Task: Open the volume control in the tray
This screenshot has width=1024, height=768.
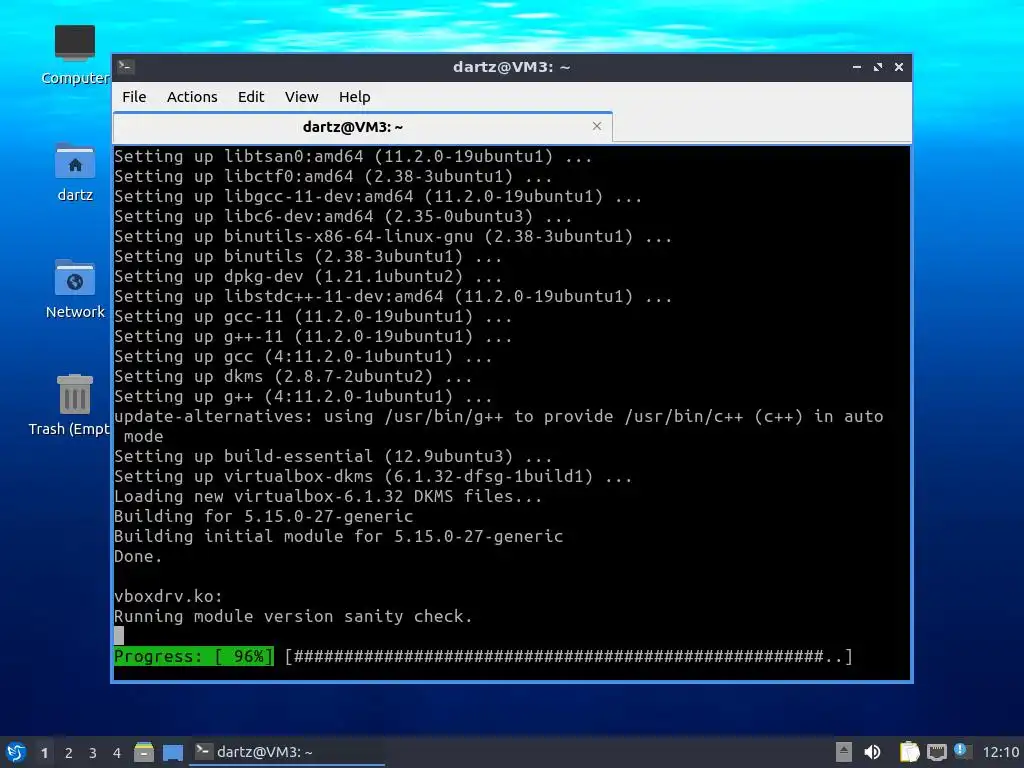Action: tap(872, 752)
